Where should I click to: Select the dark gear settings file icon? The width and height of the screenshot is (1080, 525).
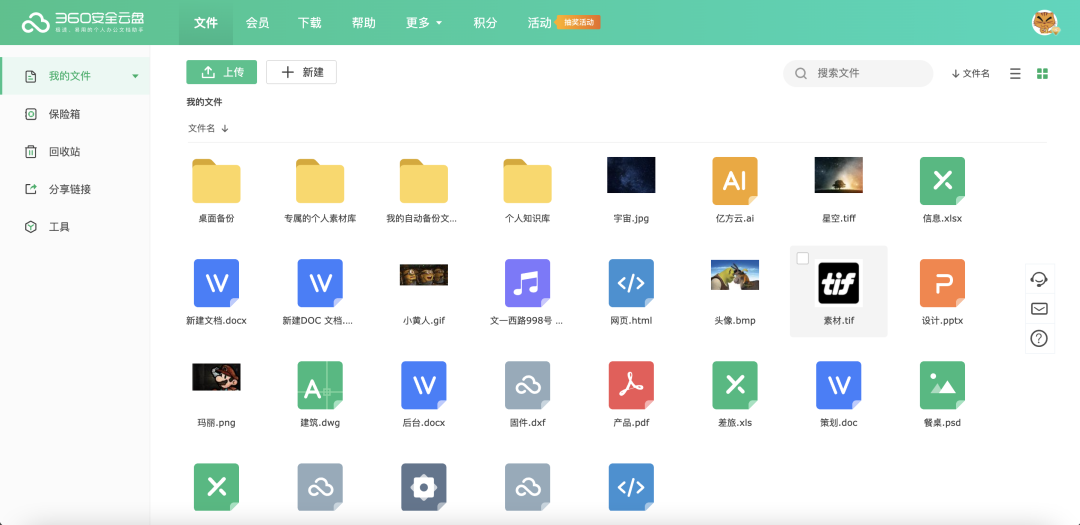tap(424, 487)
